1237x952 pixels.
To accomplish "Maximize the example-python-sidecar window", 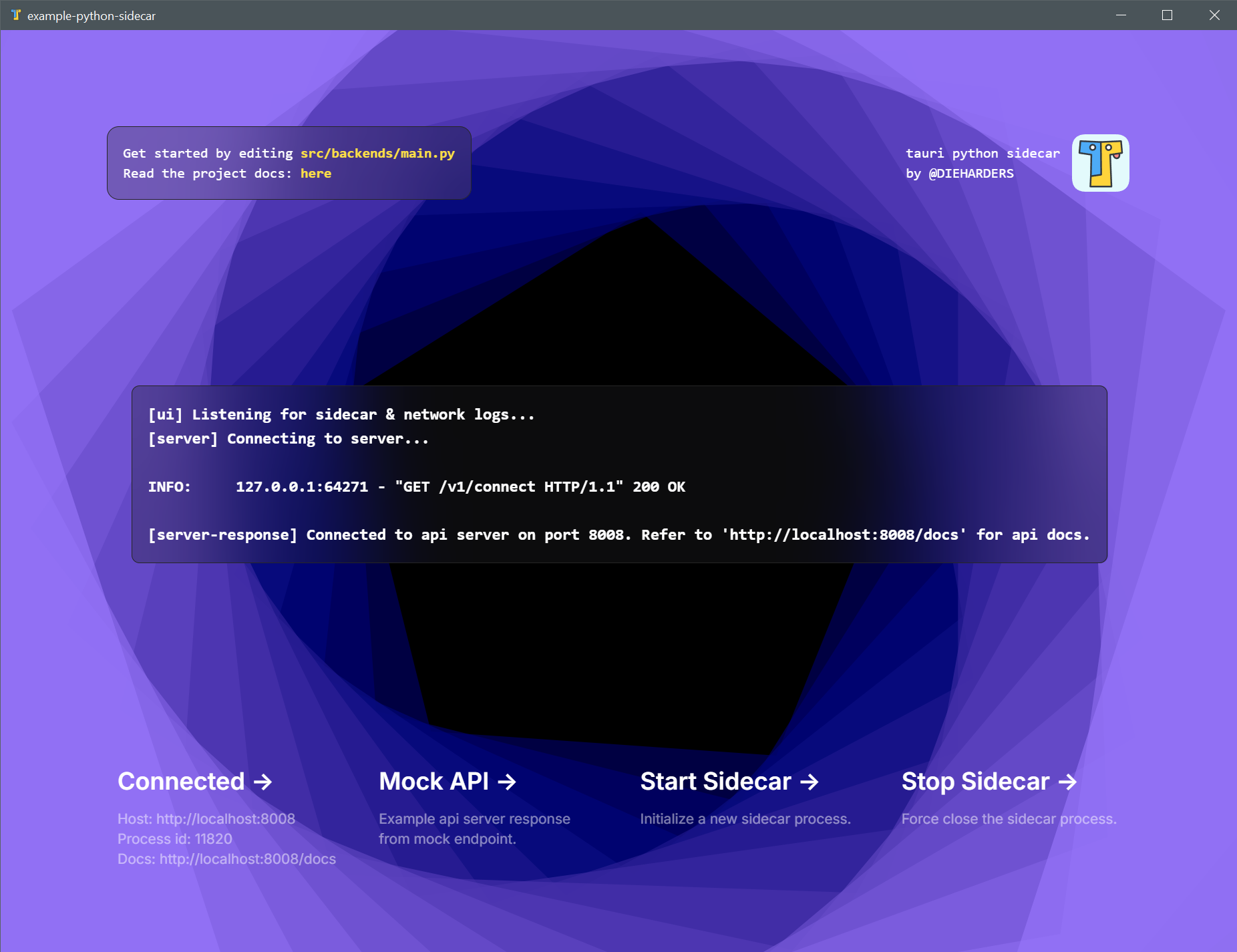I will pos(1167,15).
